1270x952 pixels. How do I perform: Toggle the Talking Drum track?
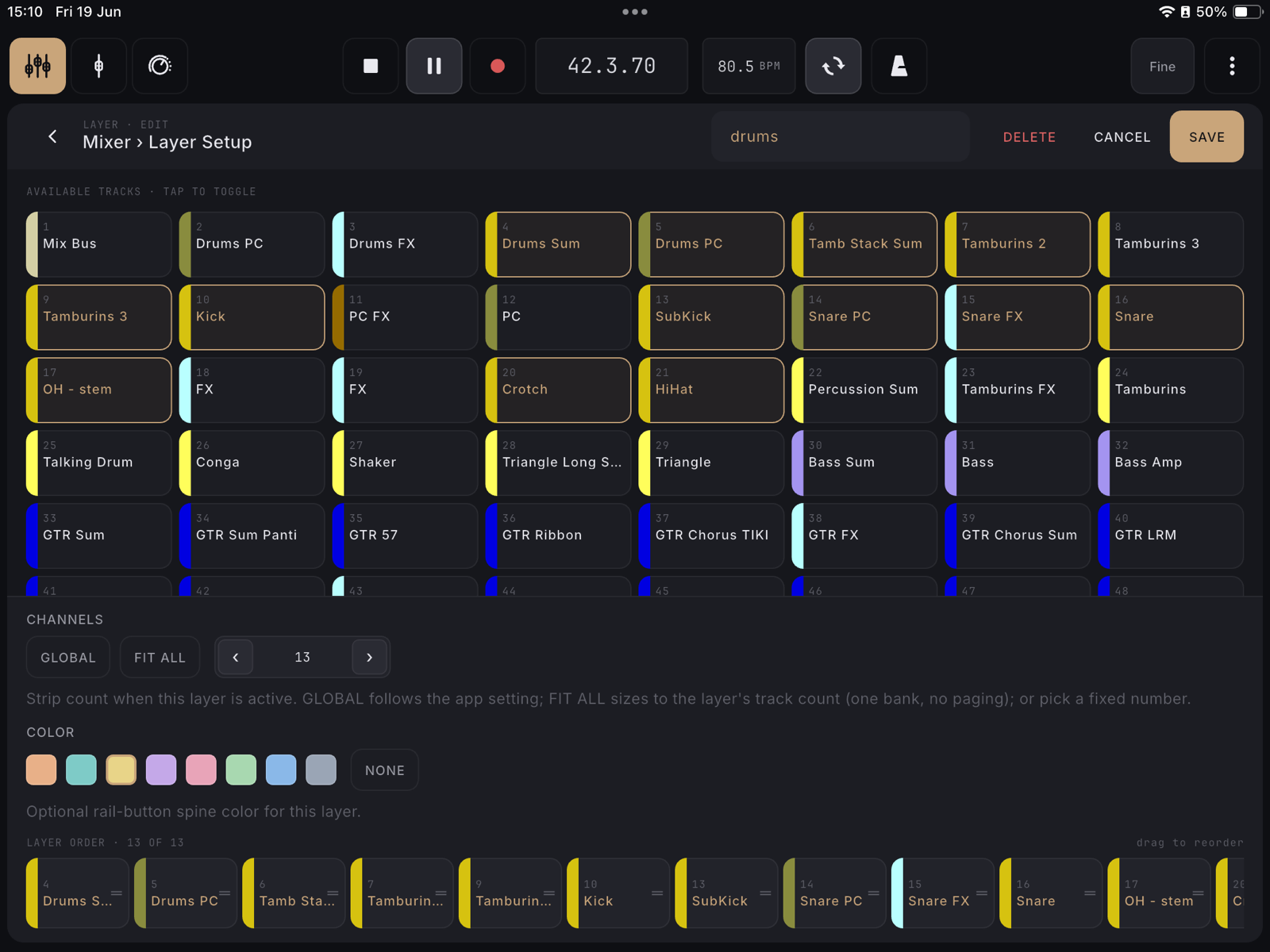[x=98, y=463]
